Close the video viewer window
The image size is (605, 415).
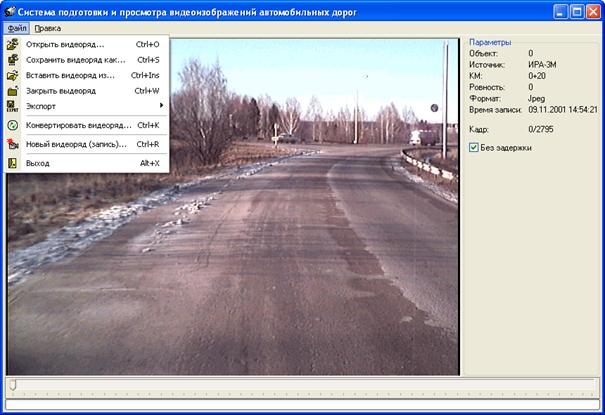(x=593, y=11)
